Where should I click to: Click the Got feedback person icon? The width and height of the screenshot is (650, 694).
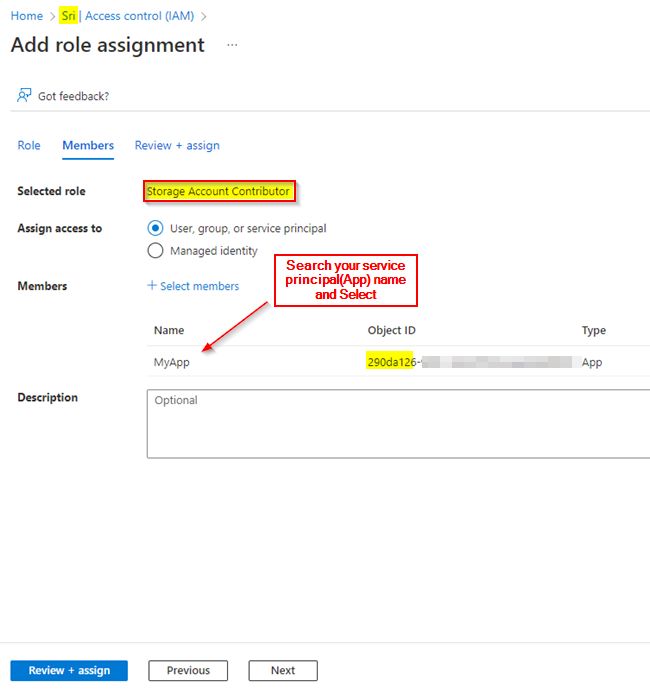coord(24,95)
